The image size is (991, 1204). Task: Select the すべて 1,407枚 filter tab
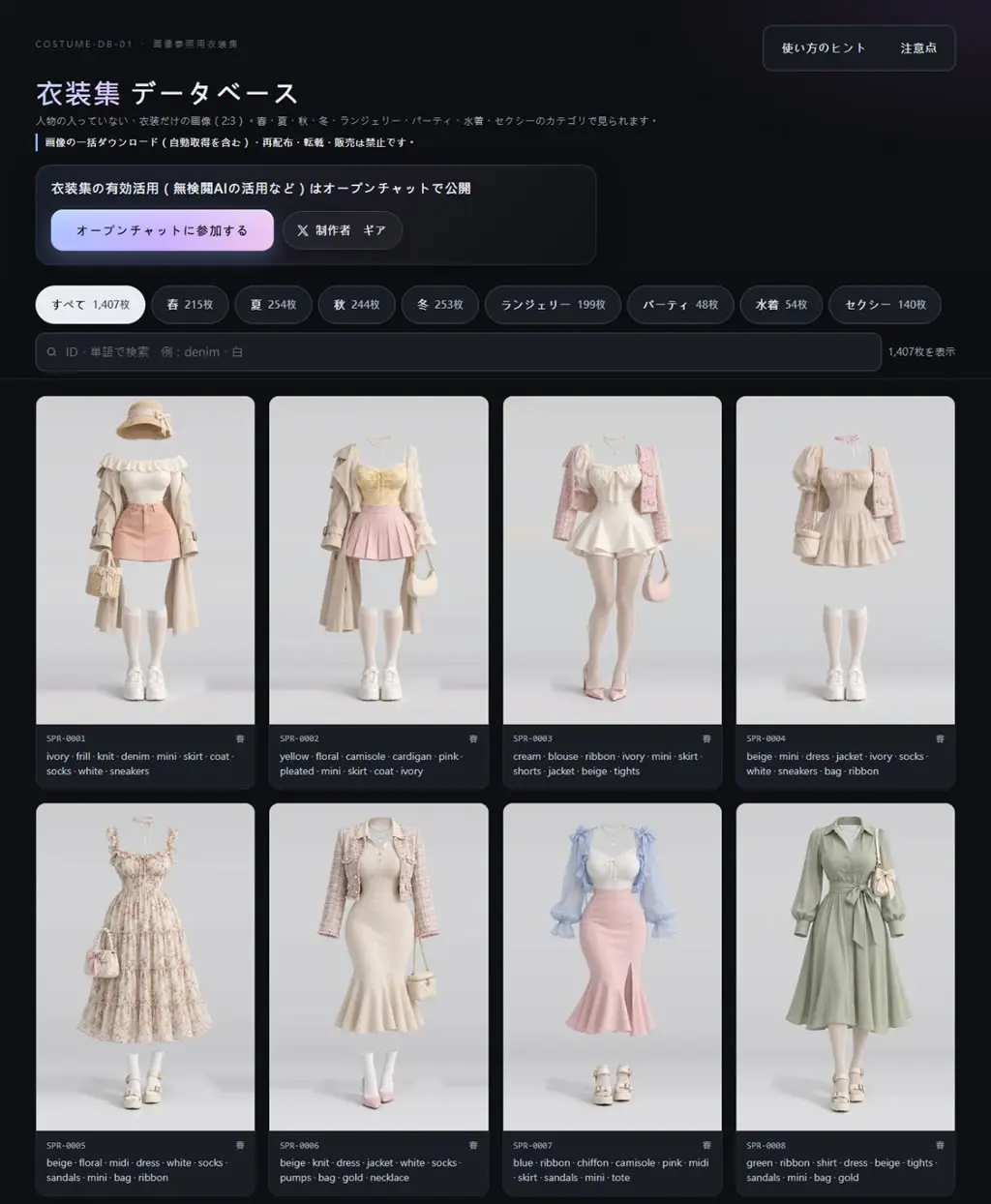point(90,304)
